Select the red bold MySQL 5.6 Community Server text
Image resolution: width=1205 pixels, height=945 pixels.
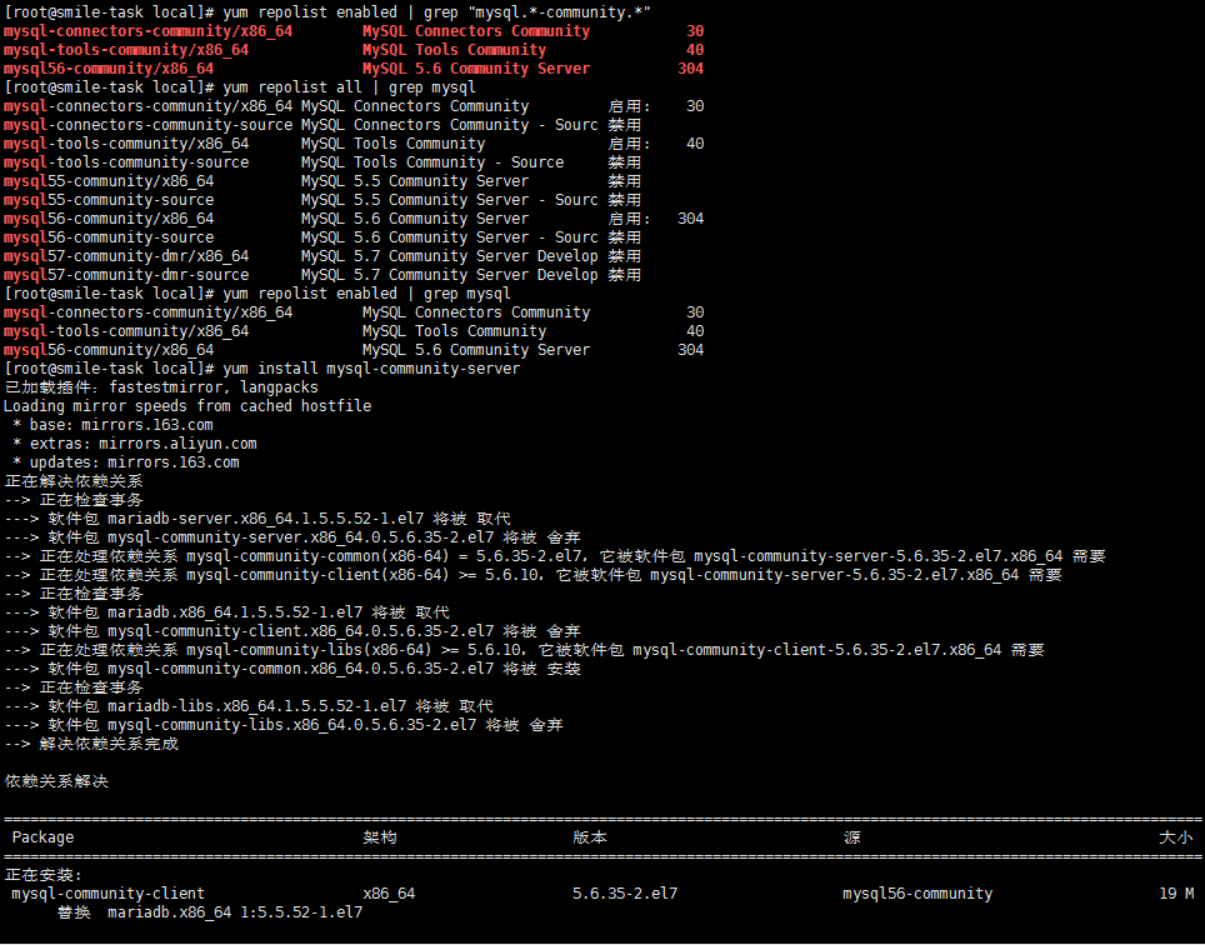pyautogui.click(x=476, y=69)
